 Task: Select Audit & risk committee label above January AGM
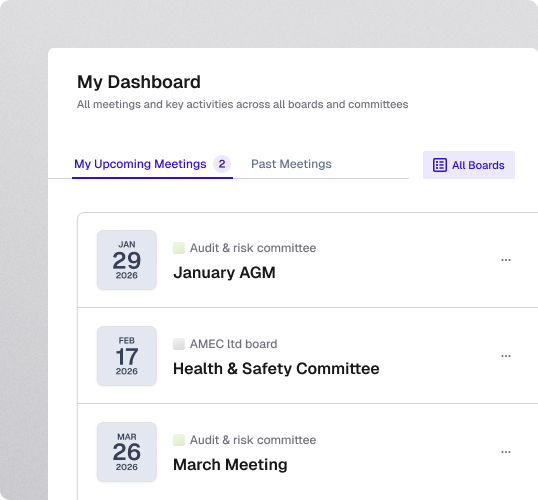[253, 248]
